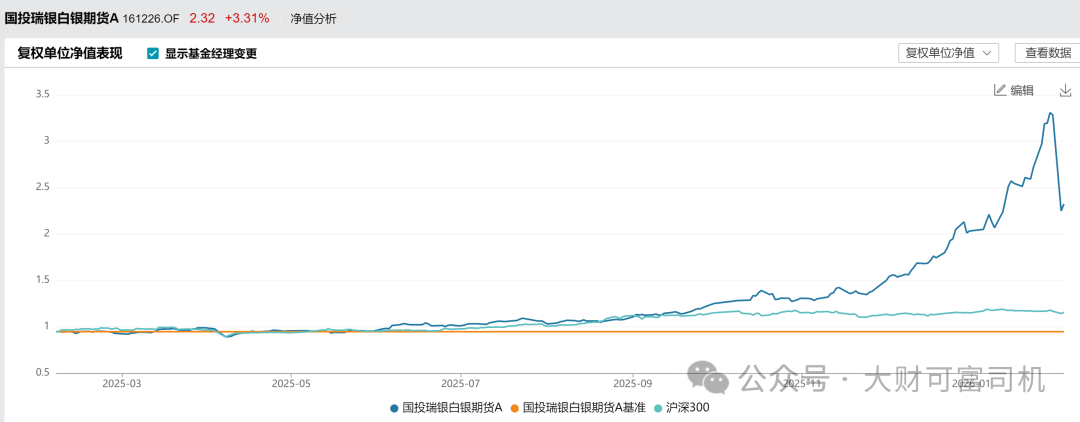Click the peak of the blue line

1050,113
